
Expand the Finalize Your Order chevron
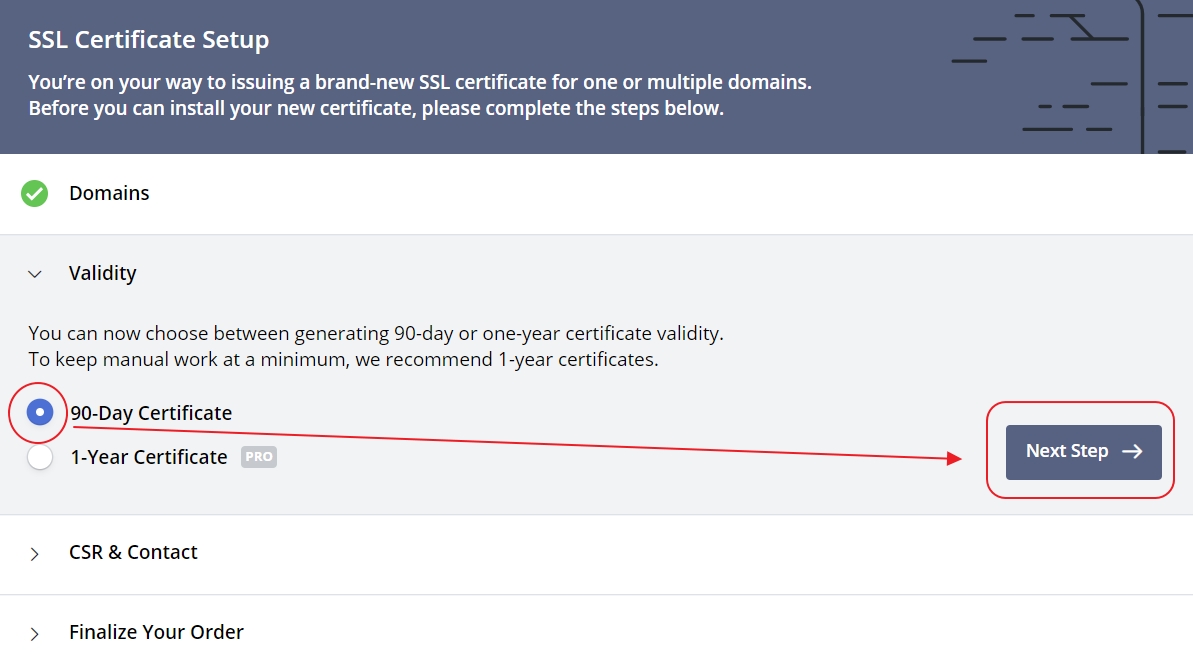coord(34,633)
